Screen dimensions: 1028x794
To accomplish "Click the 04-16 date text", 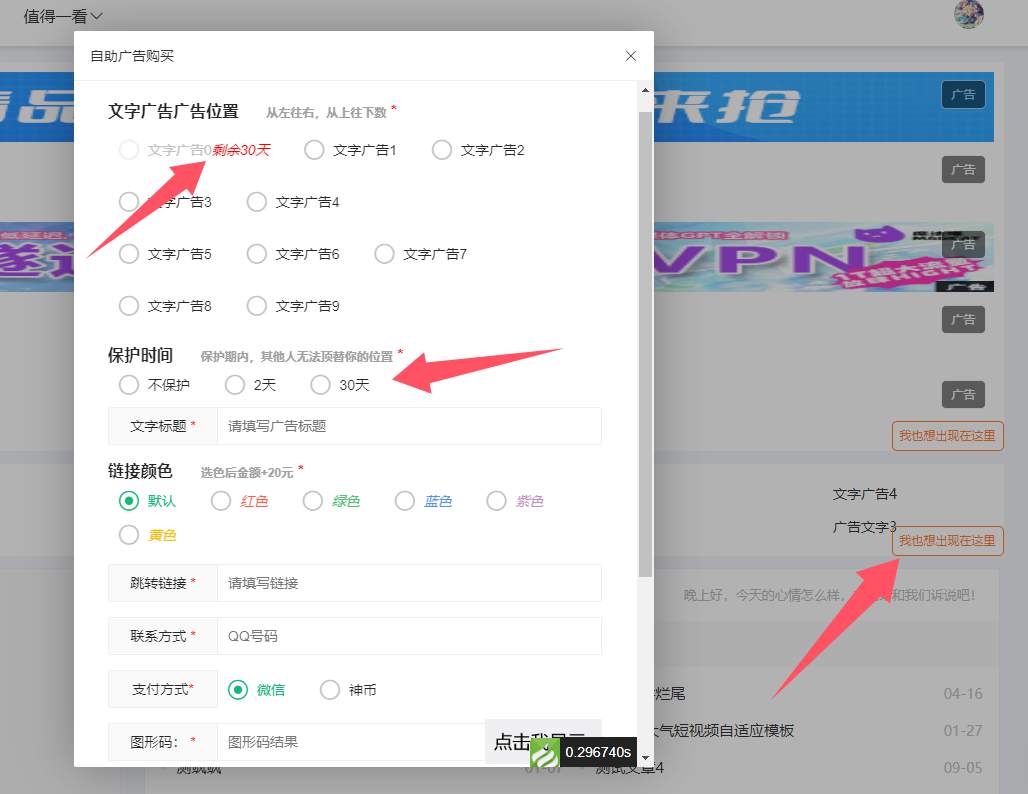I will click(x=963, y=694).
